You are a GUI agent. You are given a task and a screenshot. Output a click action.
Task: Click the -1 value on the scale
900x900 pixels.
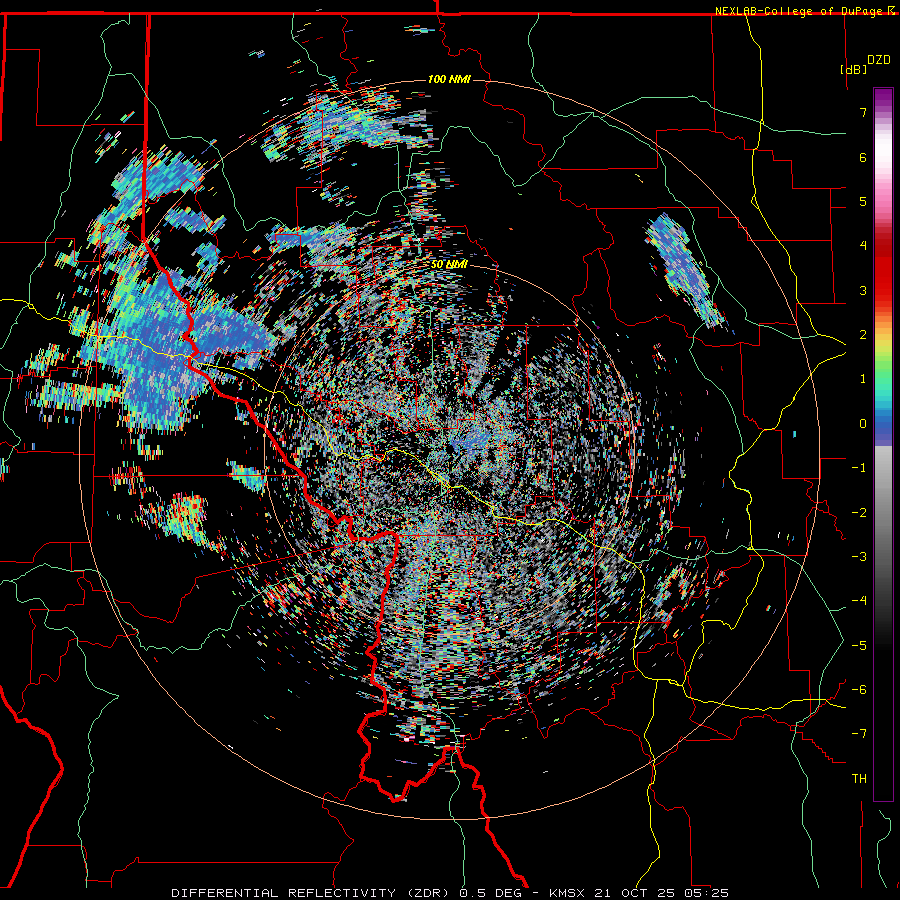(859, 468)
